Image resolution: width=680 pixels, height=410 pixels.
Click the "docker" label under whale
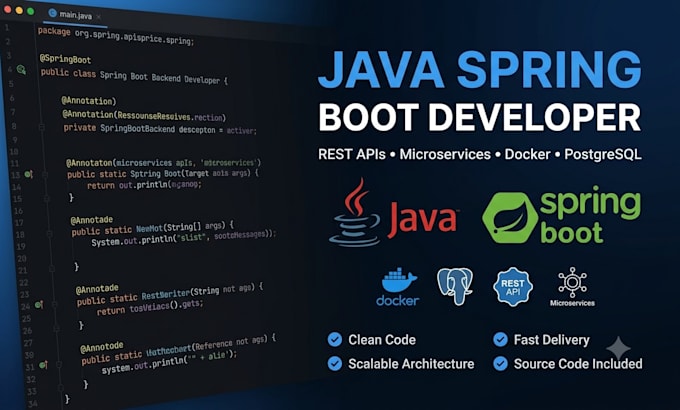(398, 301)
